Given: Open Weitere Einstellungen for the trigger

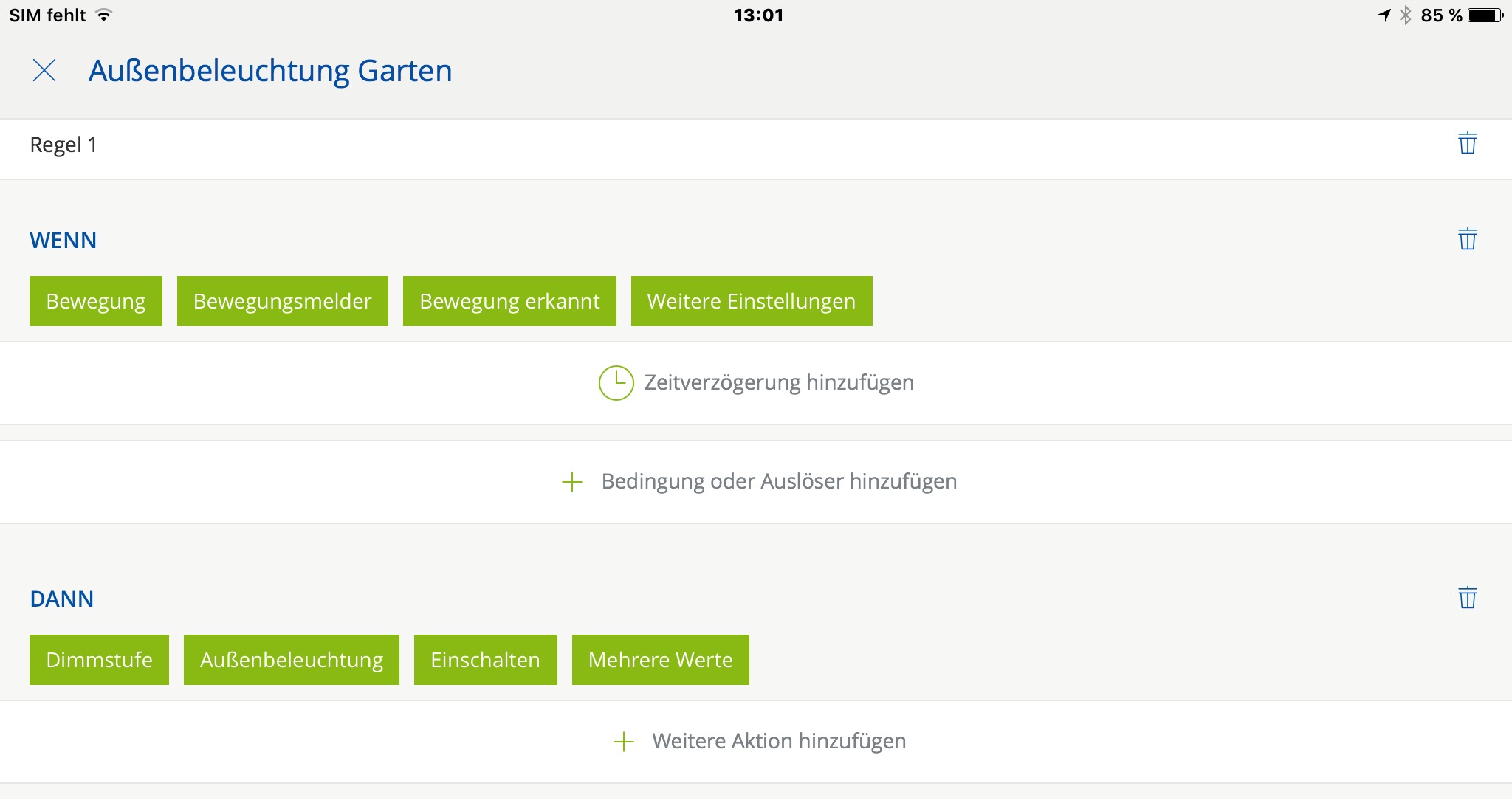Looking at the screenshot, I should tap(751, 301).
